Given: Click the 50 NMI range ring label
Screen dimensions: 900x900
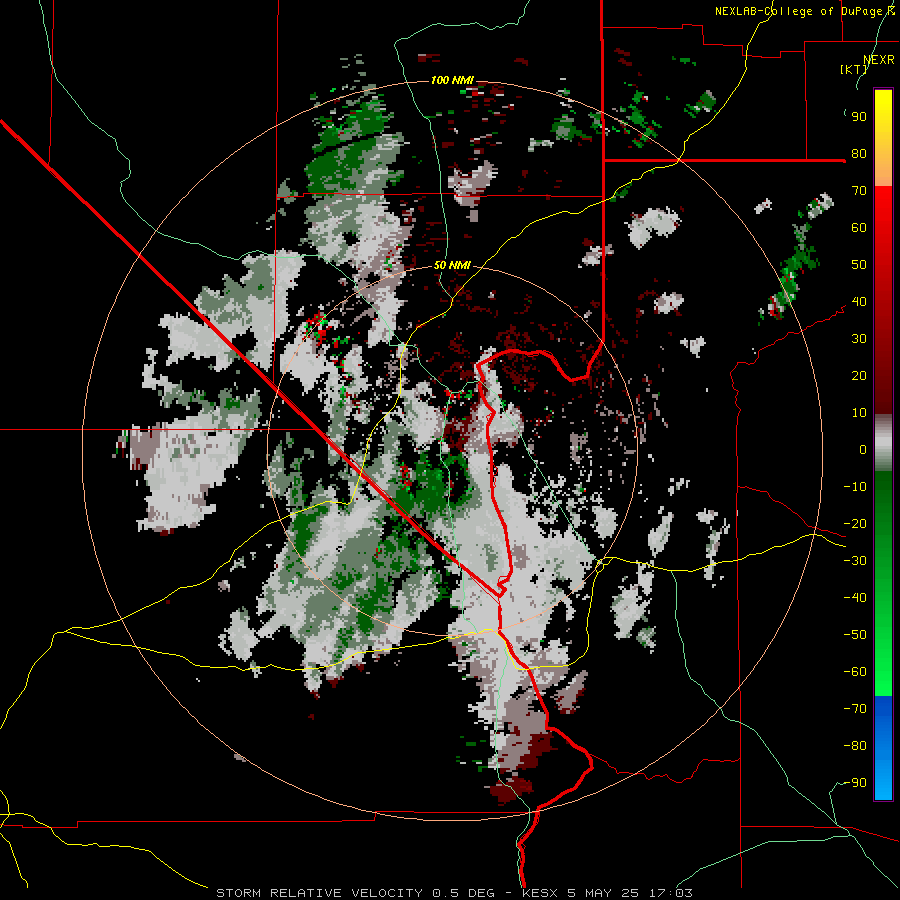Looking at the screenshot, I should (452, 265).
